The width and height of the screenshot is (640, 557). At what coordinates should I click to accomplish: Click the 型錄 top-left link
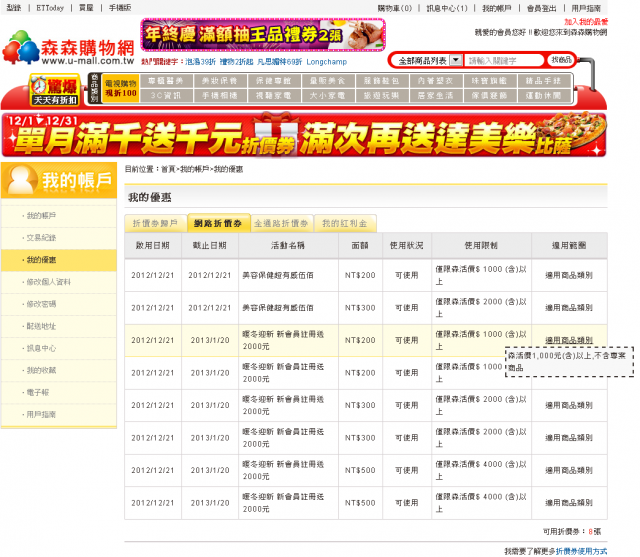coord(13,8)
